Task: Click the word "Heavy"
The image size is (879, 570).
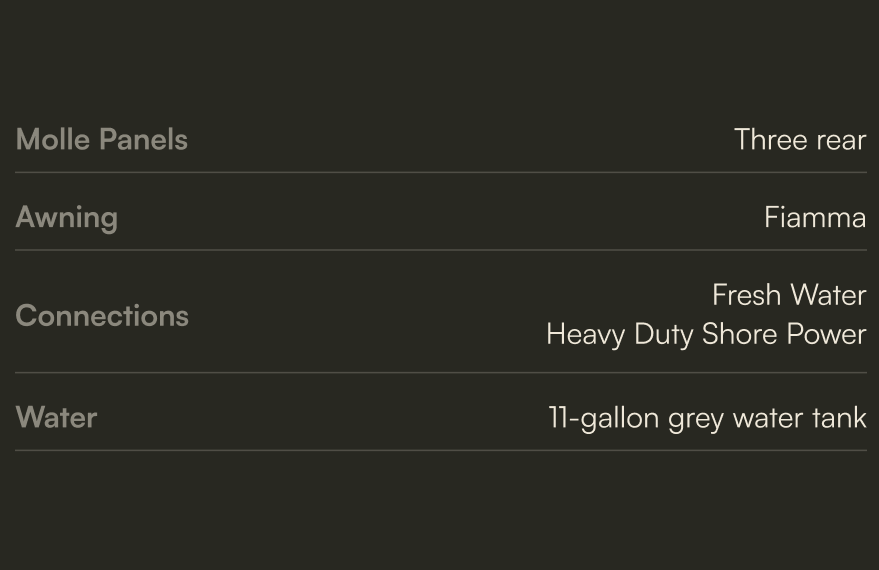Action: (587, 334)
